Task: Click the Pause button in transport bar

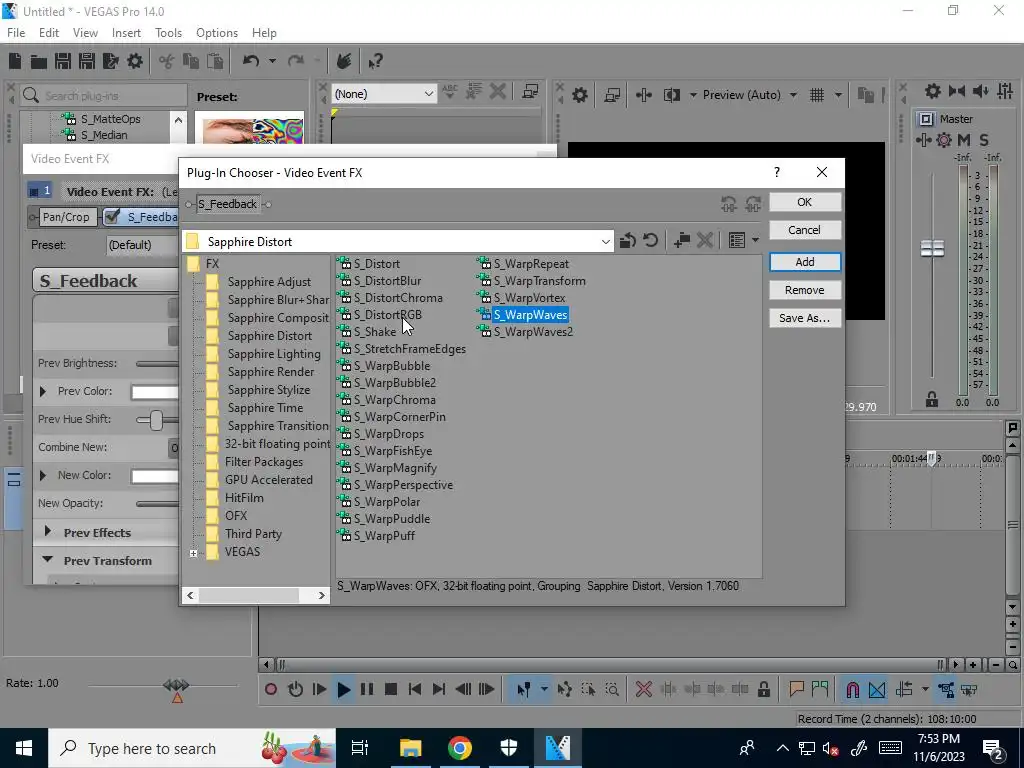Action: coord(367,689)
